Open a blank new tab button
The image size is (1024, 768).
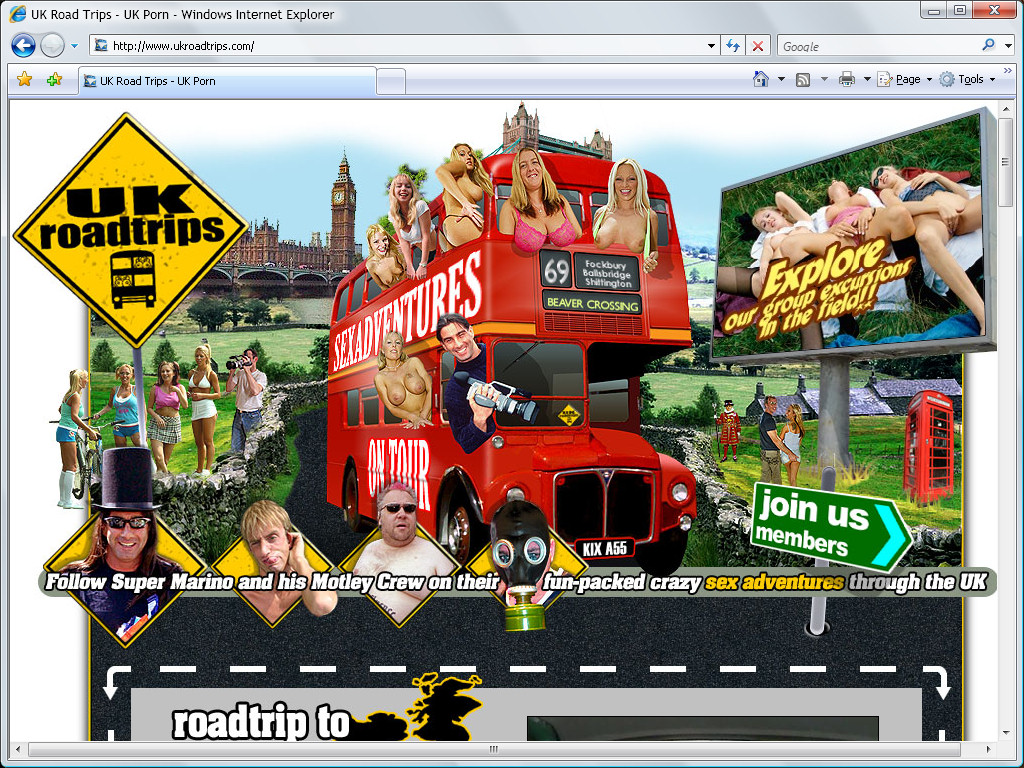point(391,82)
